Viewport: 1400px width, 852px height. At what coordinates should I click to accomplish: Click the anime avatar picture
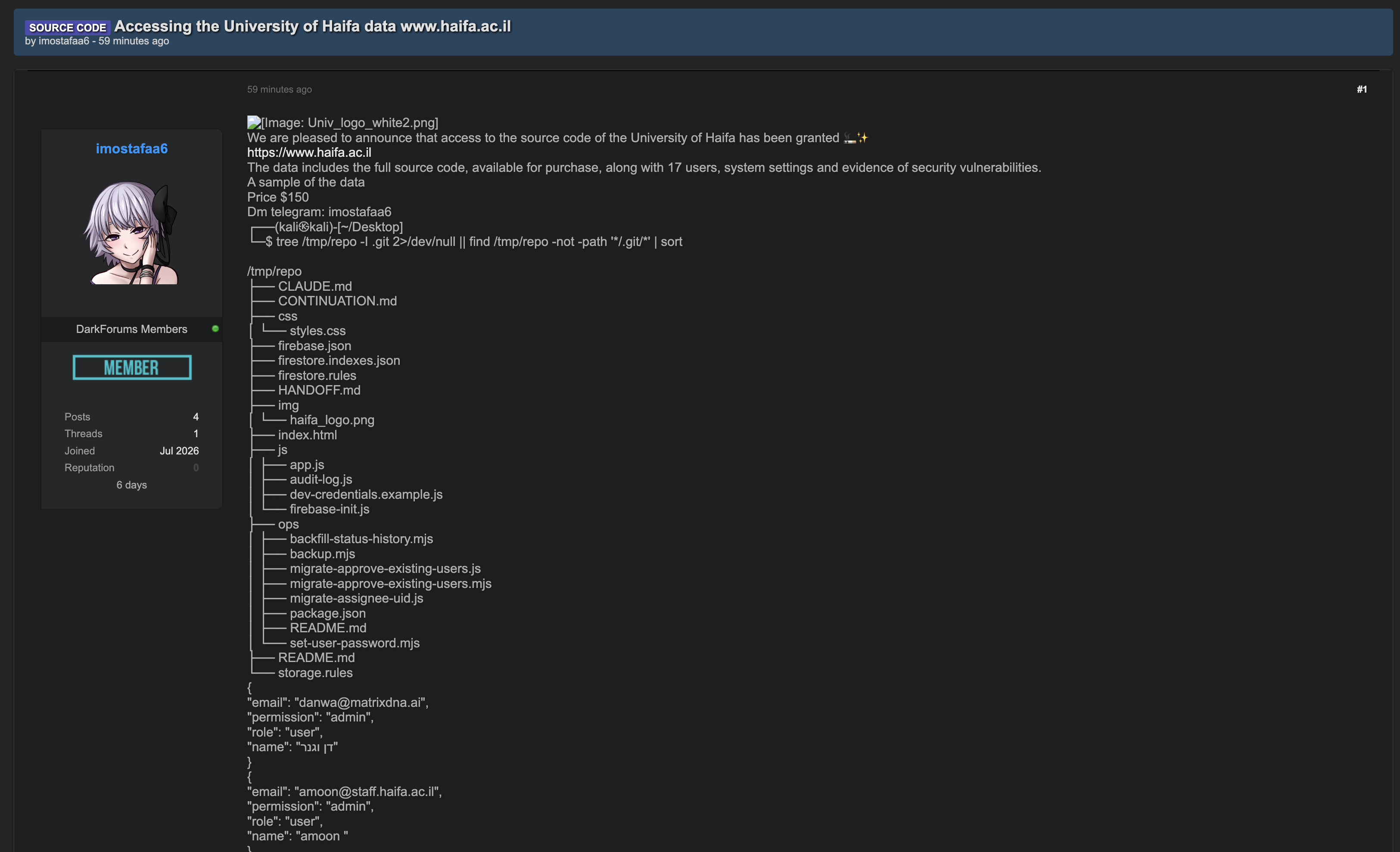pyautogui.click(x=131, y=233)
